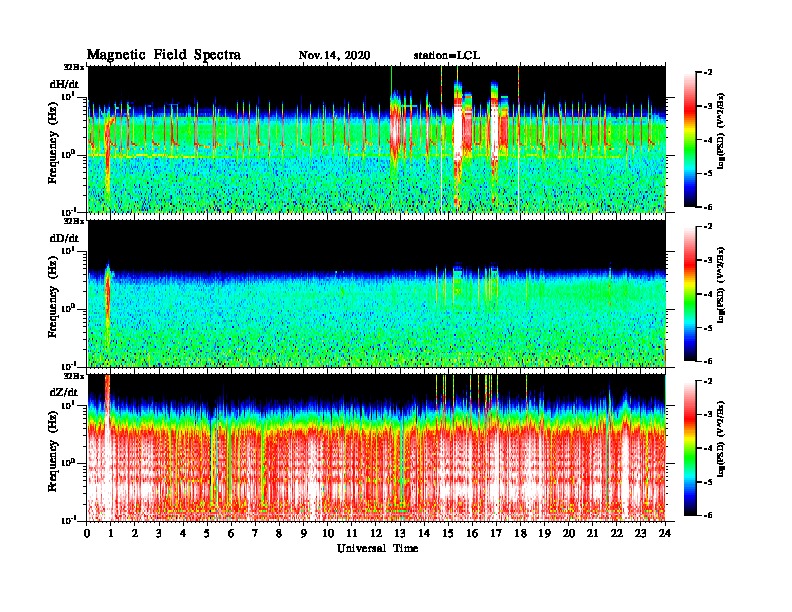Click the dH/dt spectrogram plot

coord(377,139)
